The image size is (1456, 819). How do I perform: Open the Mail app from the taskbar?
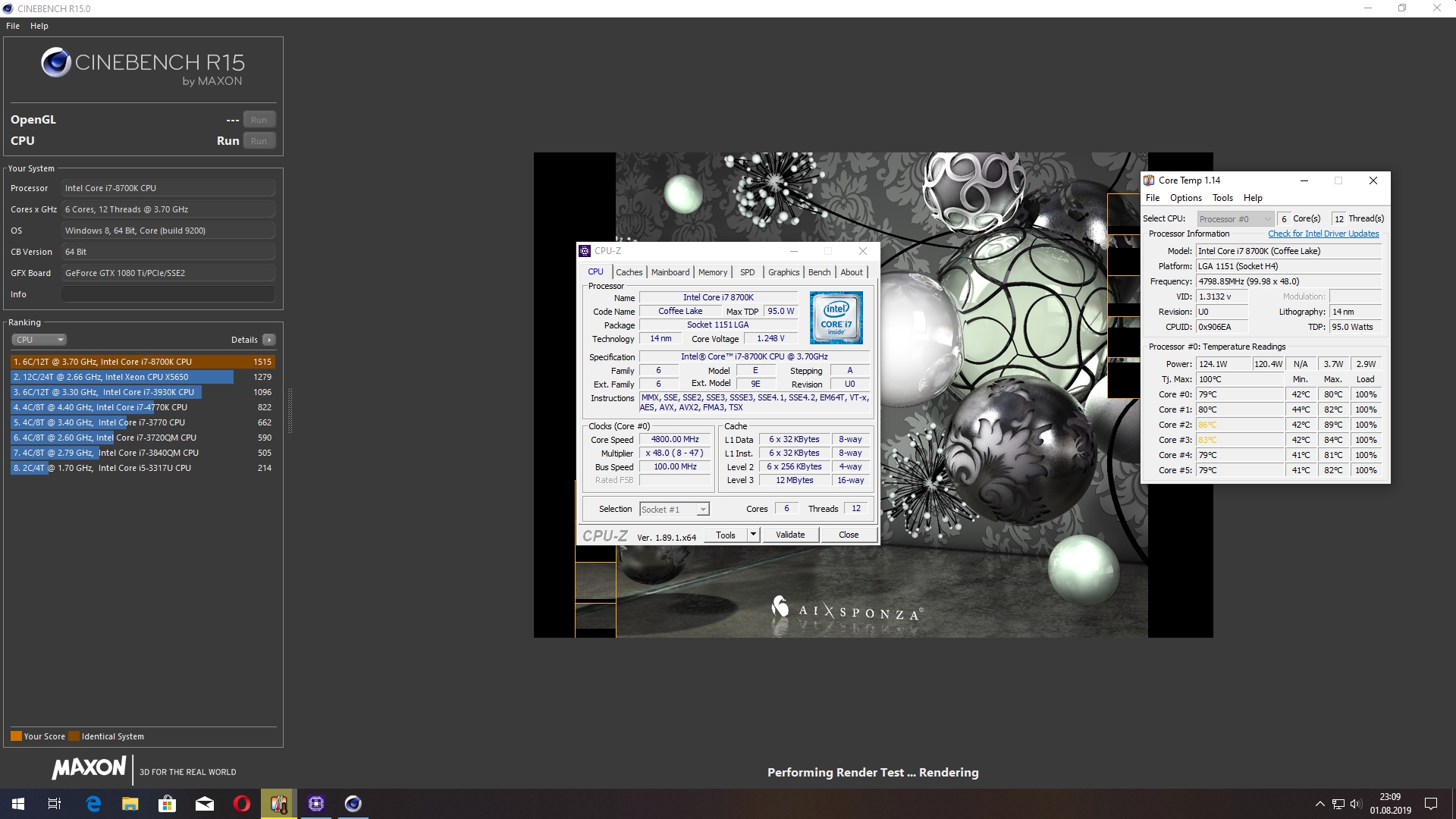pyautogui.click(x=205, y=804)
